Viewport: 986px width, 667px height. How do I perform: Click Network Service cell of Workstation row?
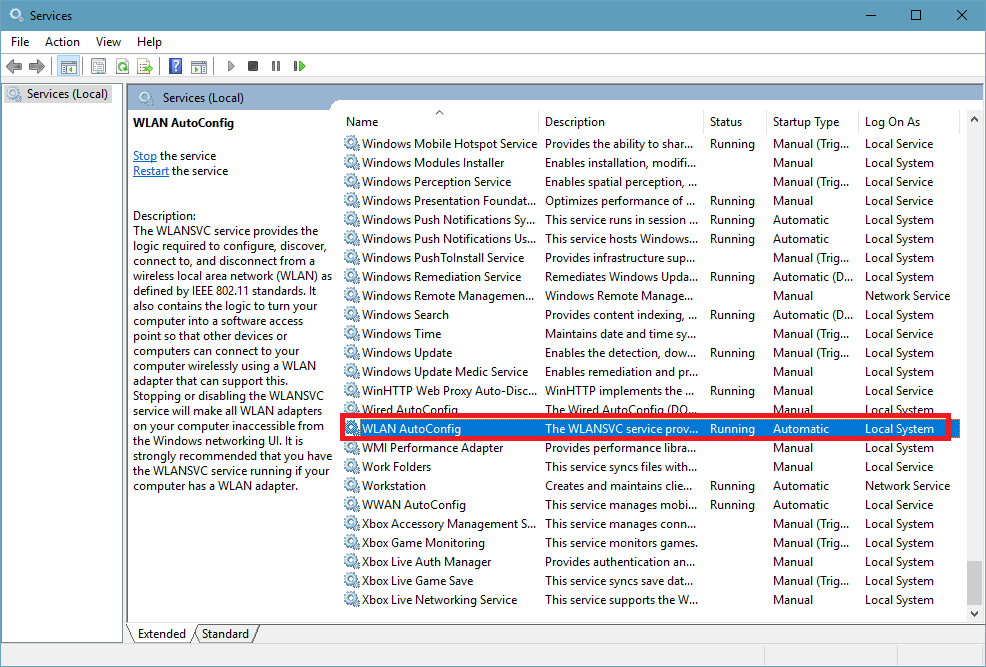(907, 485)
